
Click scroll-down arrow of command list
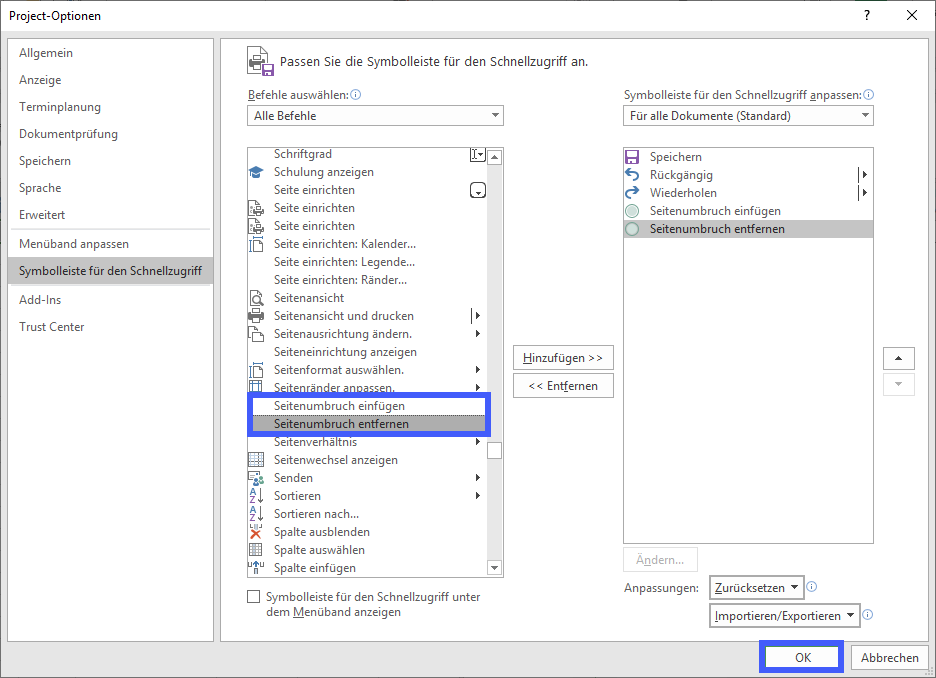pyautogui.click(x=494, y=568)
